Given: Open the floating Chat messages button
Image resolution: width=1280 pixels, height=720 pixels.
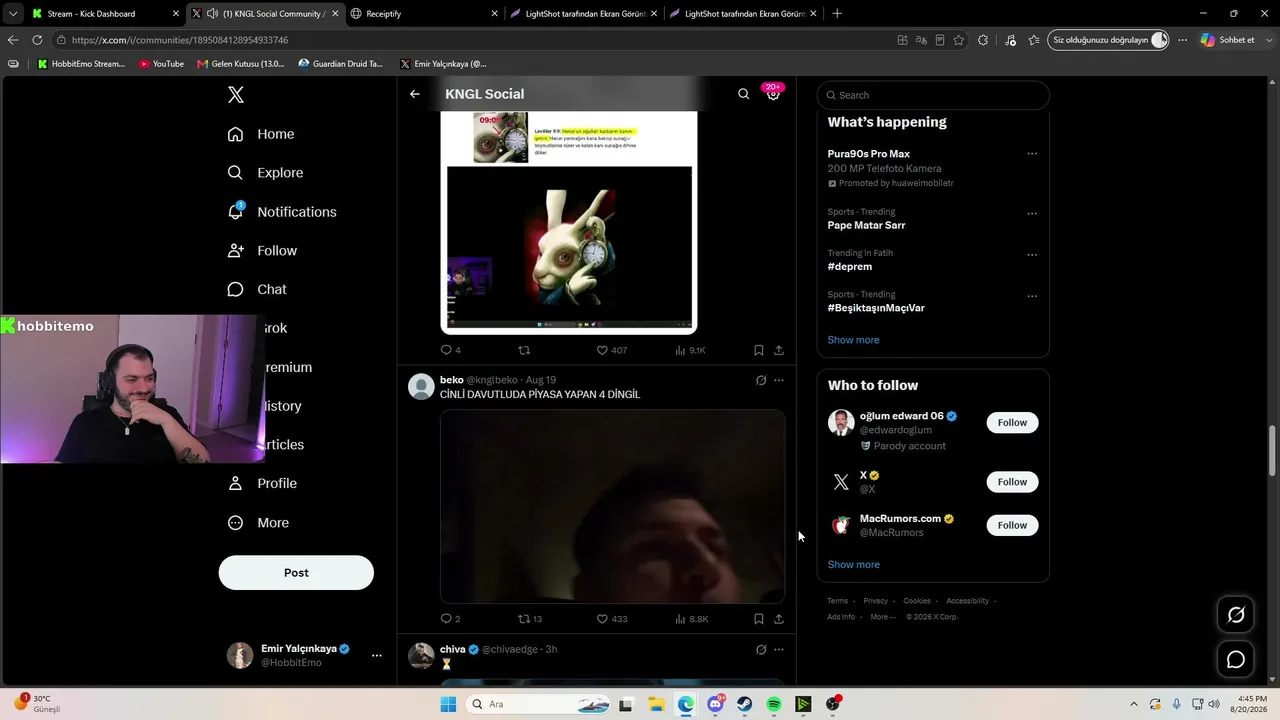Looking at the screenshot, I should pyautogui.click(x=1236, y=660).
